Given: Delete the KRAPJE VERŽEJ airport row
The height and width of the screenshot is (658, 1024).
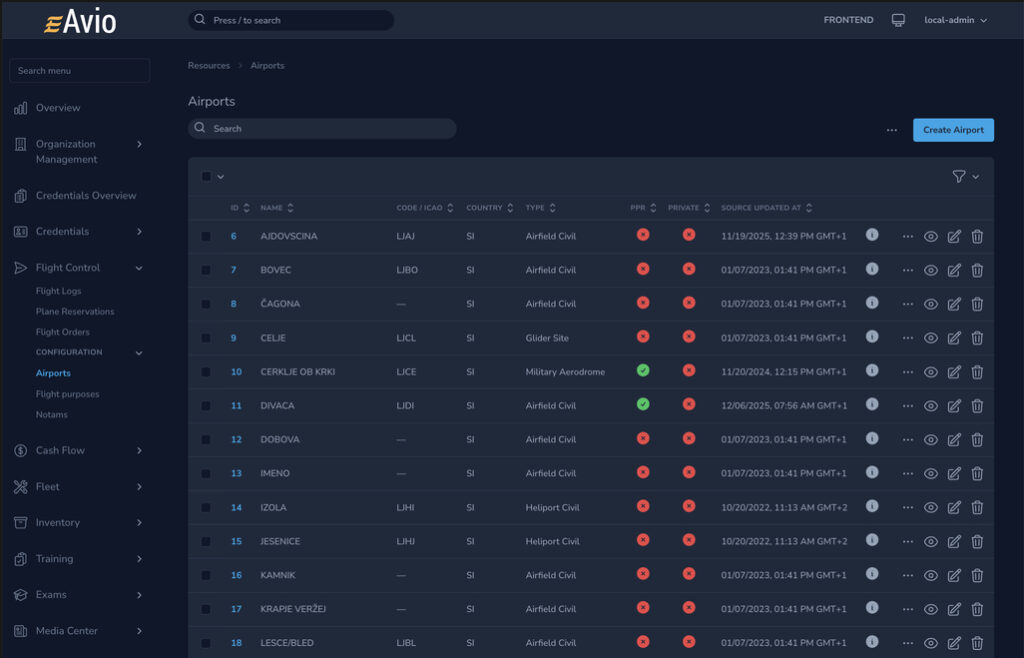Looking at the screenshot, I should [x=977, y=610].
